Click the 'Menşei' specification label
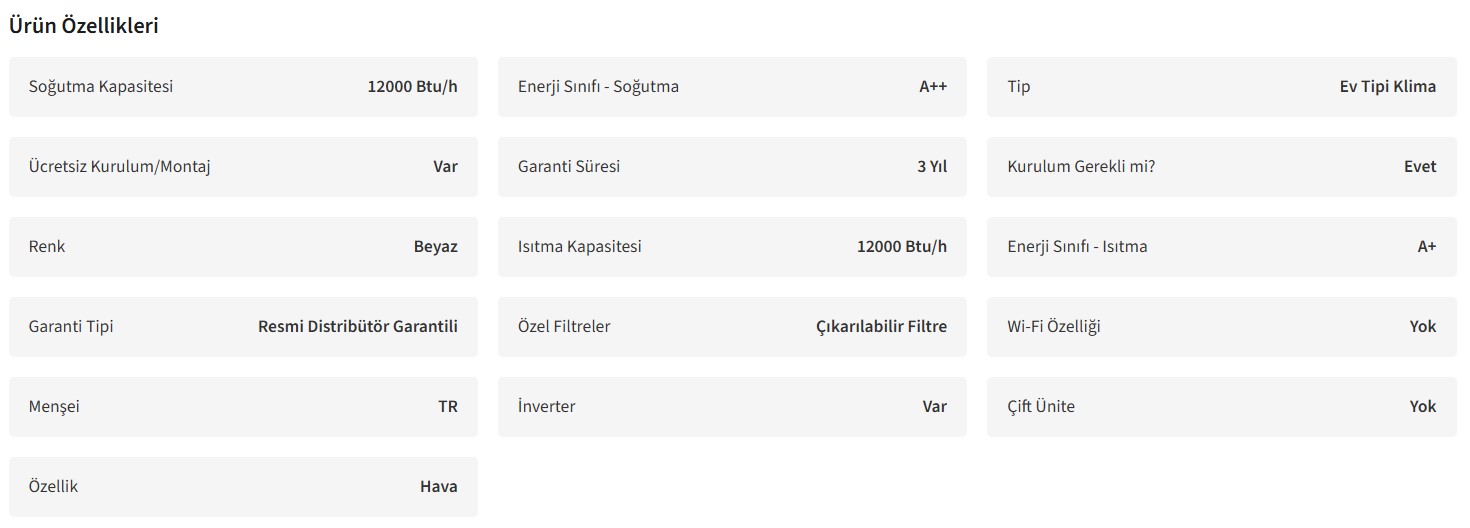The image size is (1470, 528). coord(54,407)
